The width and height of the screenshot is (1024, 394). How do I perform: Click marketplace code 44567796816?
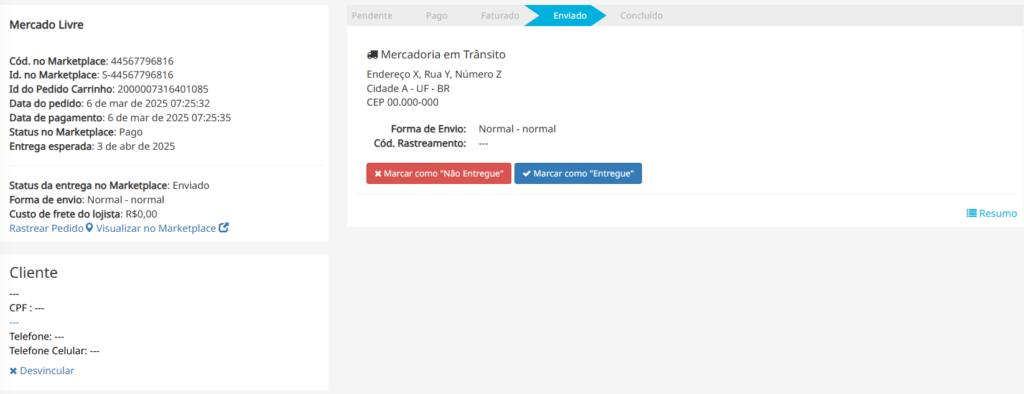pyautogui.click(x=142, y=61)
